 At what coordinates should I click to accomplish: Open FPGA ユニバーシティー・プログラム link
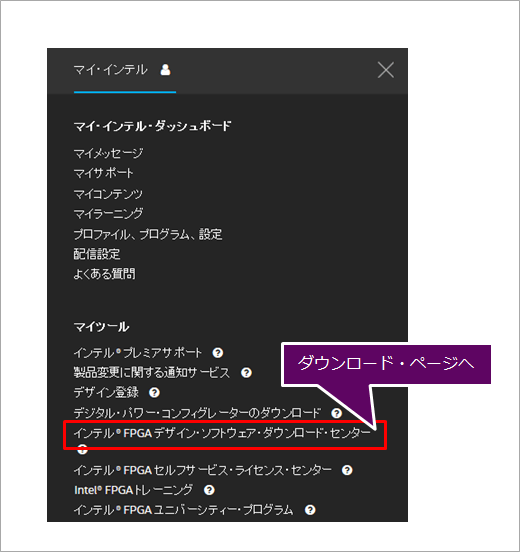click(183, 510)
